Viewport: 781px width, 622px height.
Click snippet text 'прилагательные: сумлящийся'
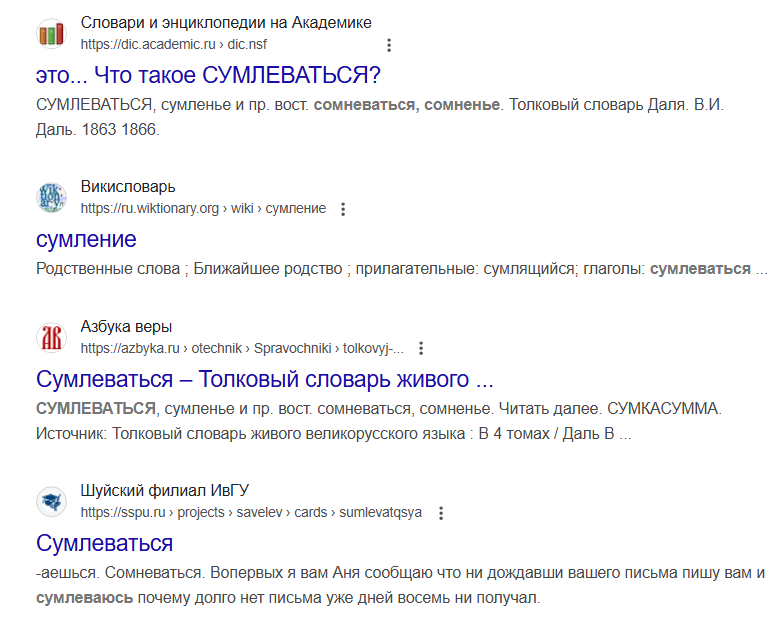coord(466,269)
